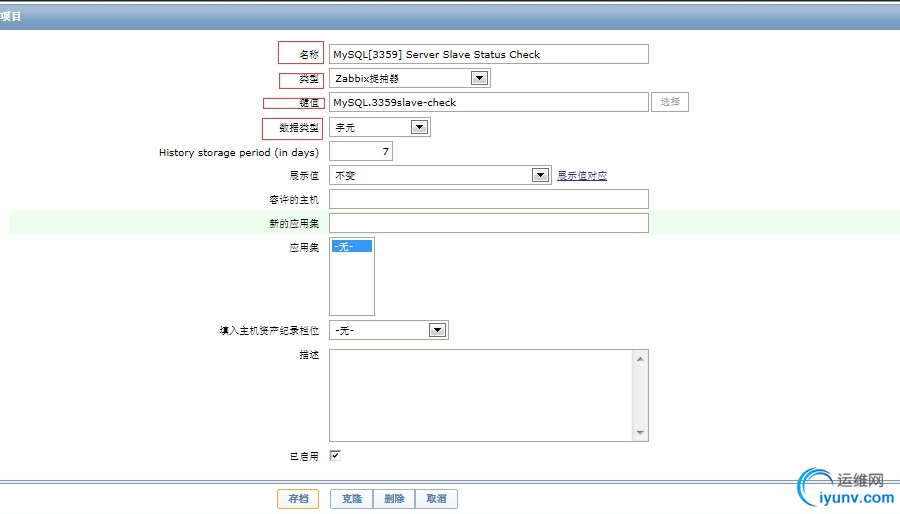The width and height of the screenshot is (900, 514).
Task: Click description scrollbar down arrow
Action: [641, 433]
